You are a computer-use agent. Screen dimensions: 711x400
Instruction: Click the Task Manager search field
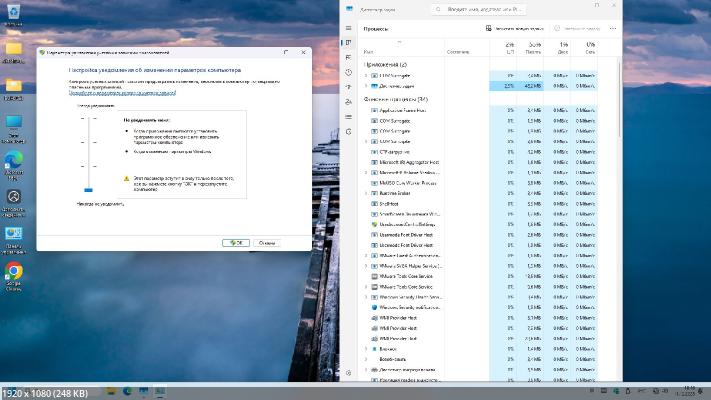click(481, 8)
